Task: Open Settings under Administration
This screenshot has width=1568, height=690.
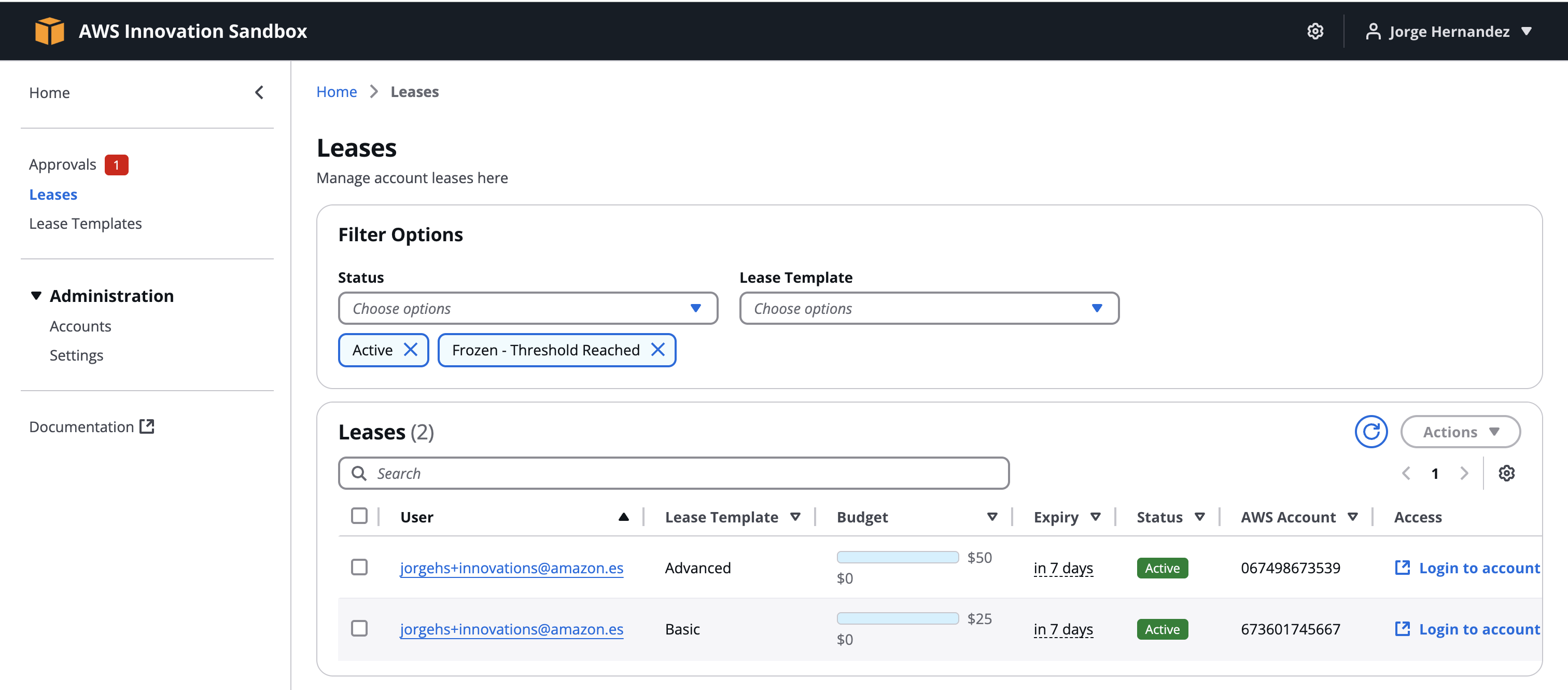Action: 76,355
